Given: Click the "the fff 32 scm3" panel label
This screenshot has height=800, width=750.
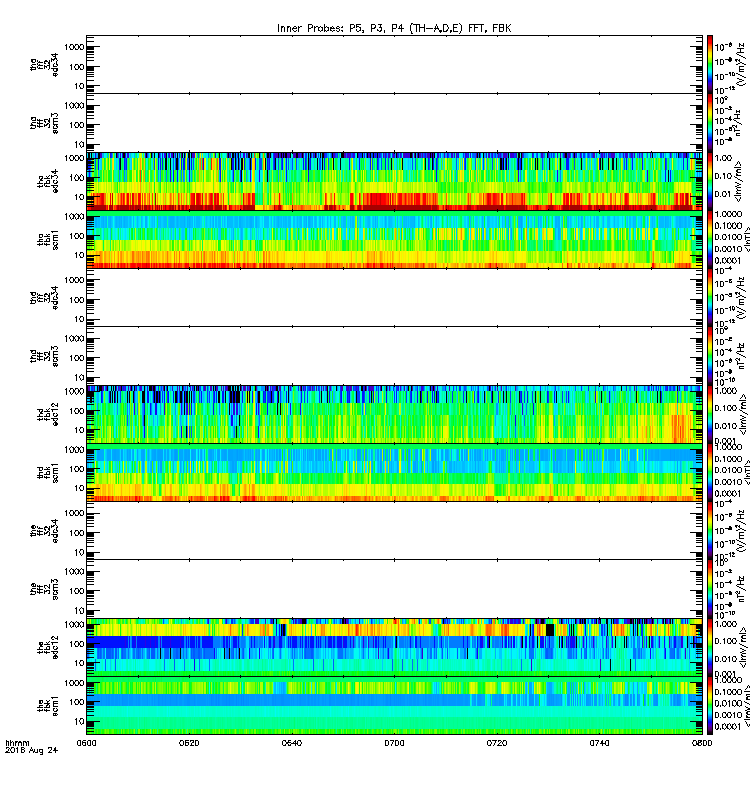Looking at the screenshot, I should click(44, 589).
